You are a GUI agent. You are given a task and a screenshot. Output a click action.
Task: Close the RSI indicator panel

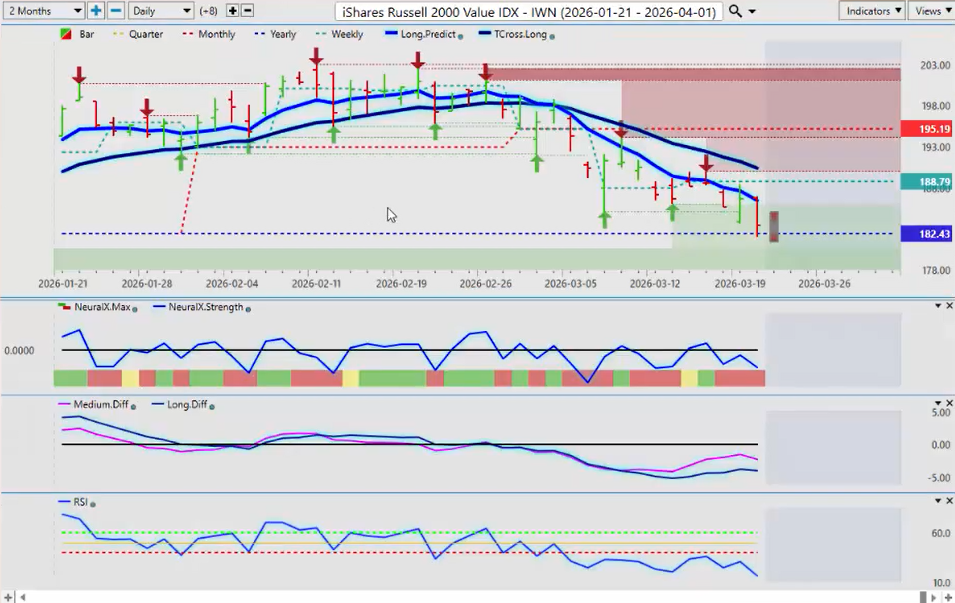coord(949,501)
